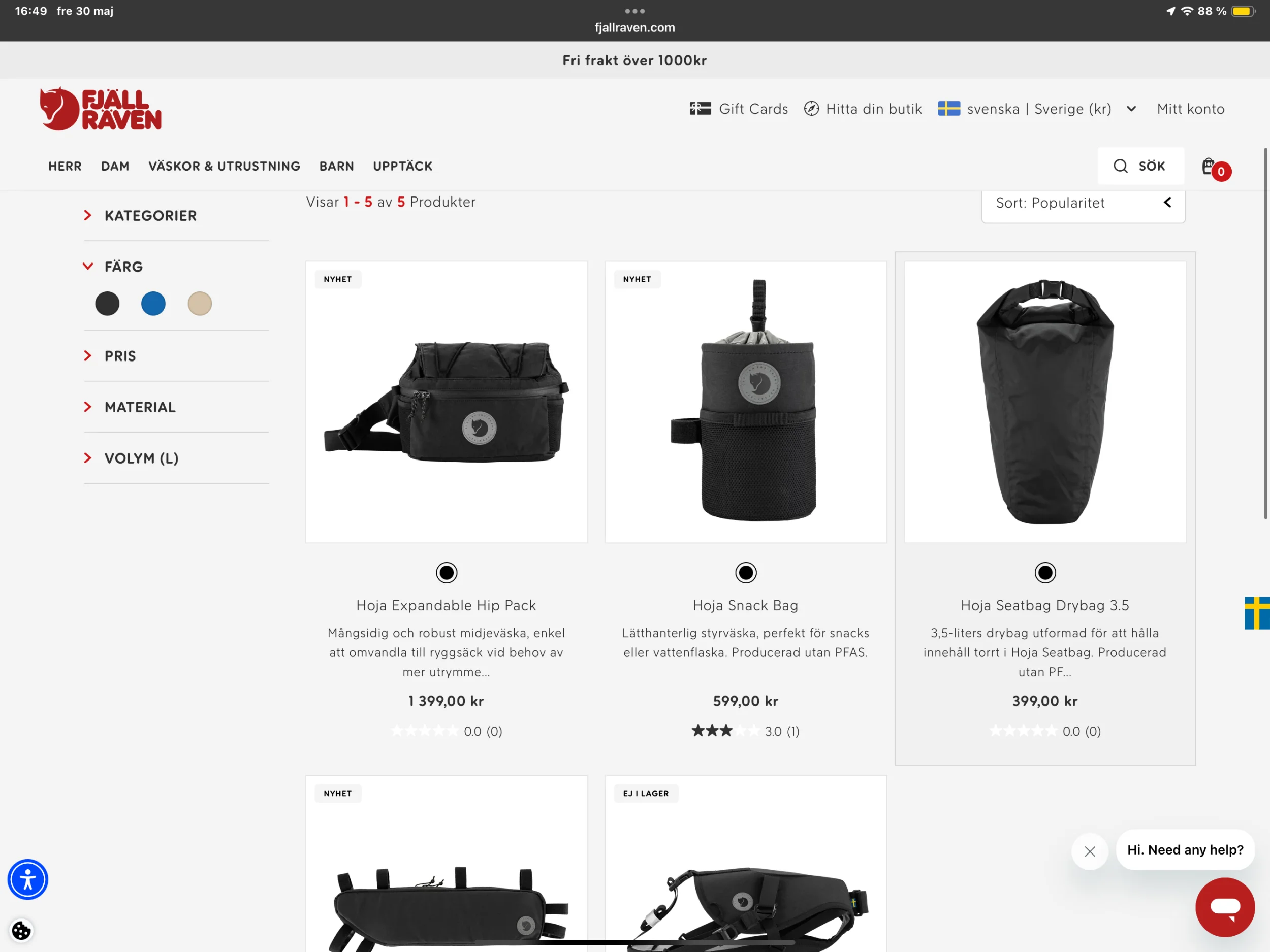Open the Upptäck menu

(402, 166)
